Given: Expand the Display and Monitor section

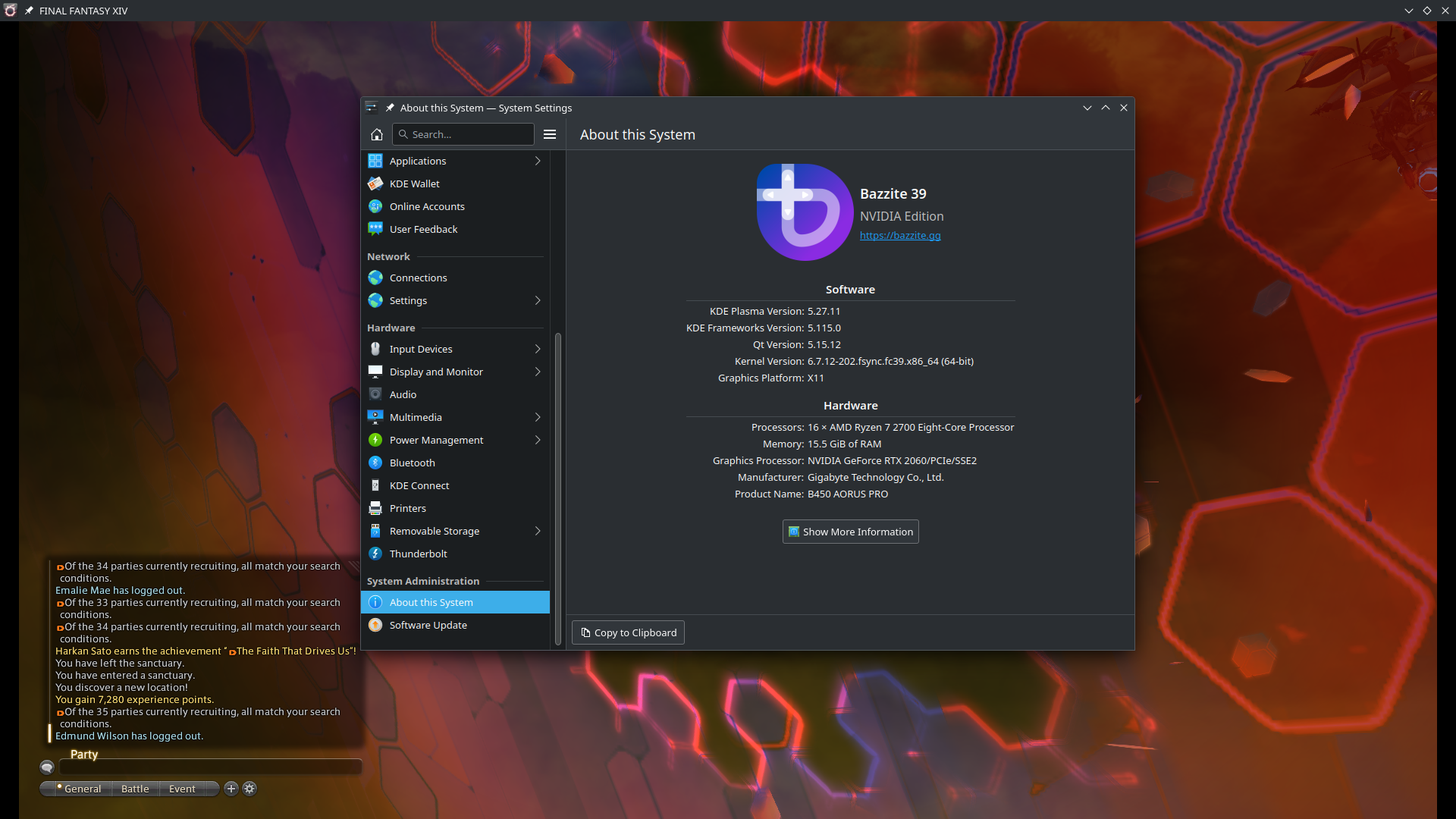Looking at the screenshot, I should [436, 372].
